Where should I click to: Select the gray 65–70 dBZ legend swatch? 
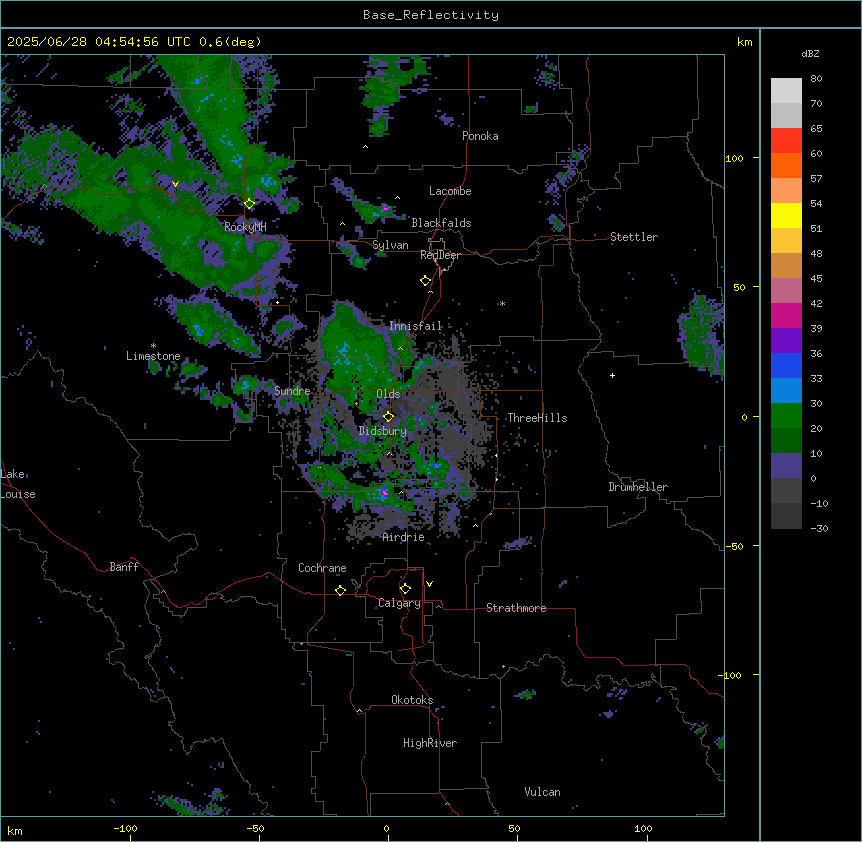tap(786, 115)
